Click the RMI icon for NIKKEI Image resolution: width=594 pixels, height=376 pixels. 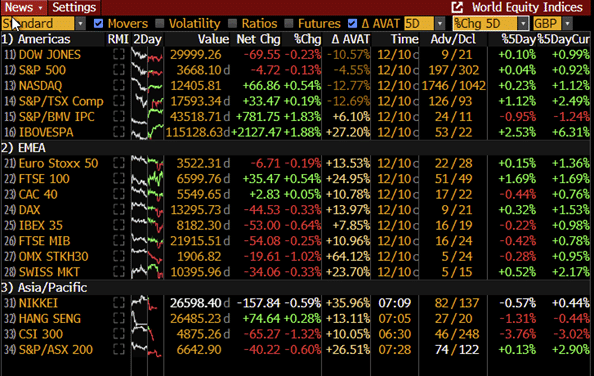tap(119, 303)
